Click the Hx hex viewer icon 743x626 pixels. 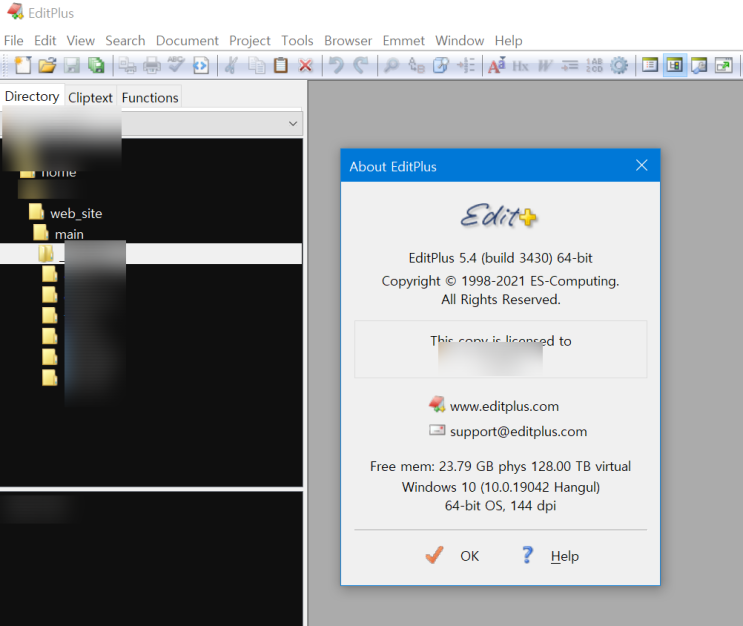tap(520, 65)
